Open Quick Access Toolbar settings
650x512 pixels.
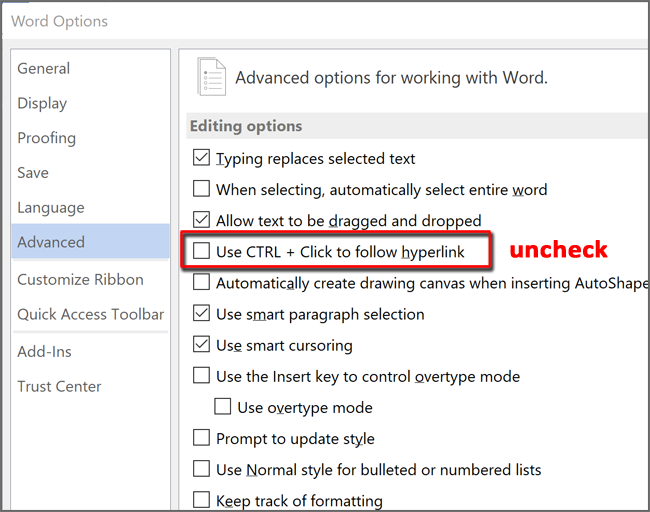(x=90, y=315)
